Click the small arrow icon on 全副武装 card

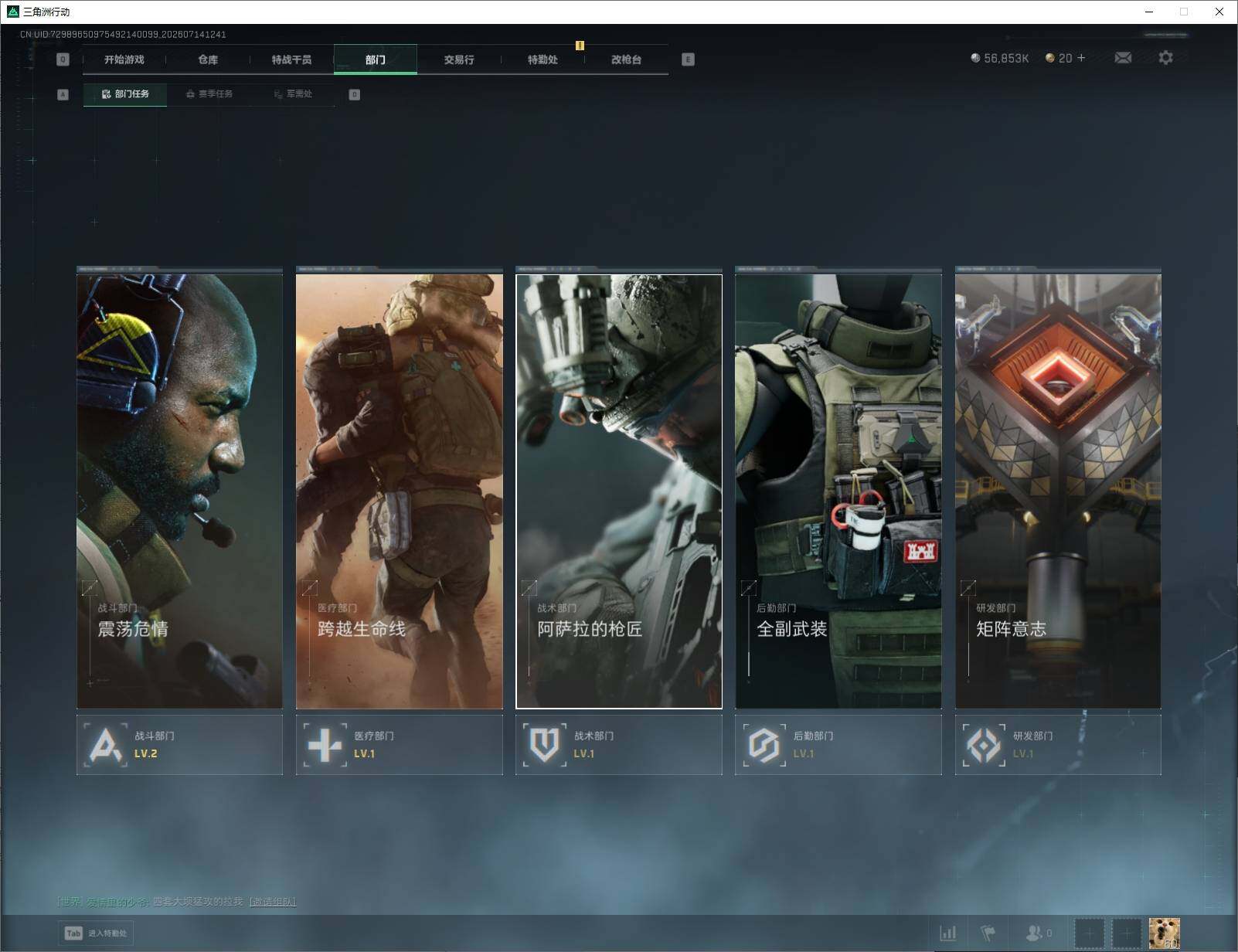(748, 588)
